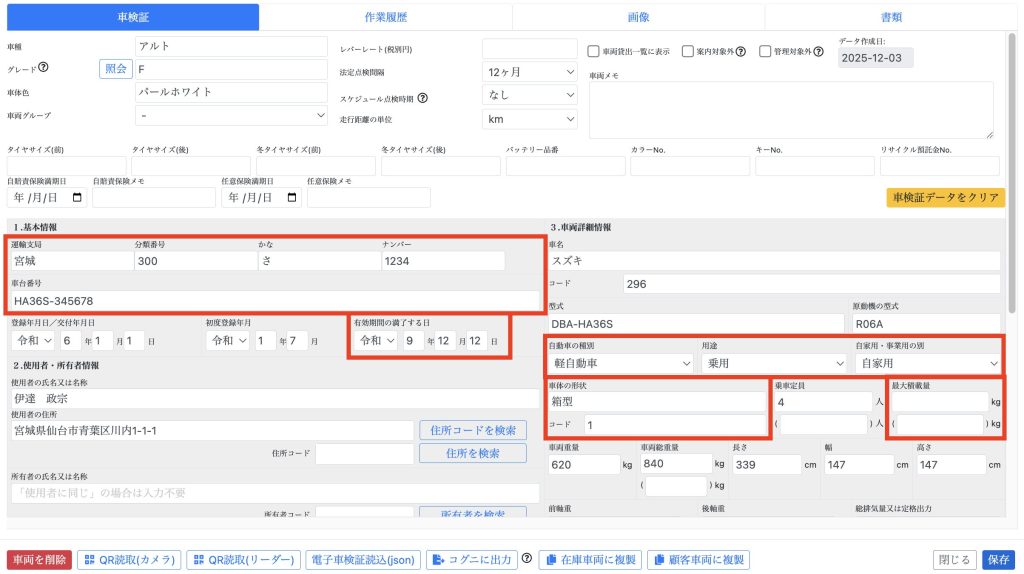Open calendar picker for 自賠責保険満期日
This screenshot has width=1024, height=574.
77,197
